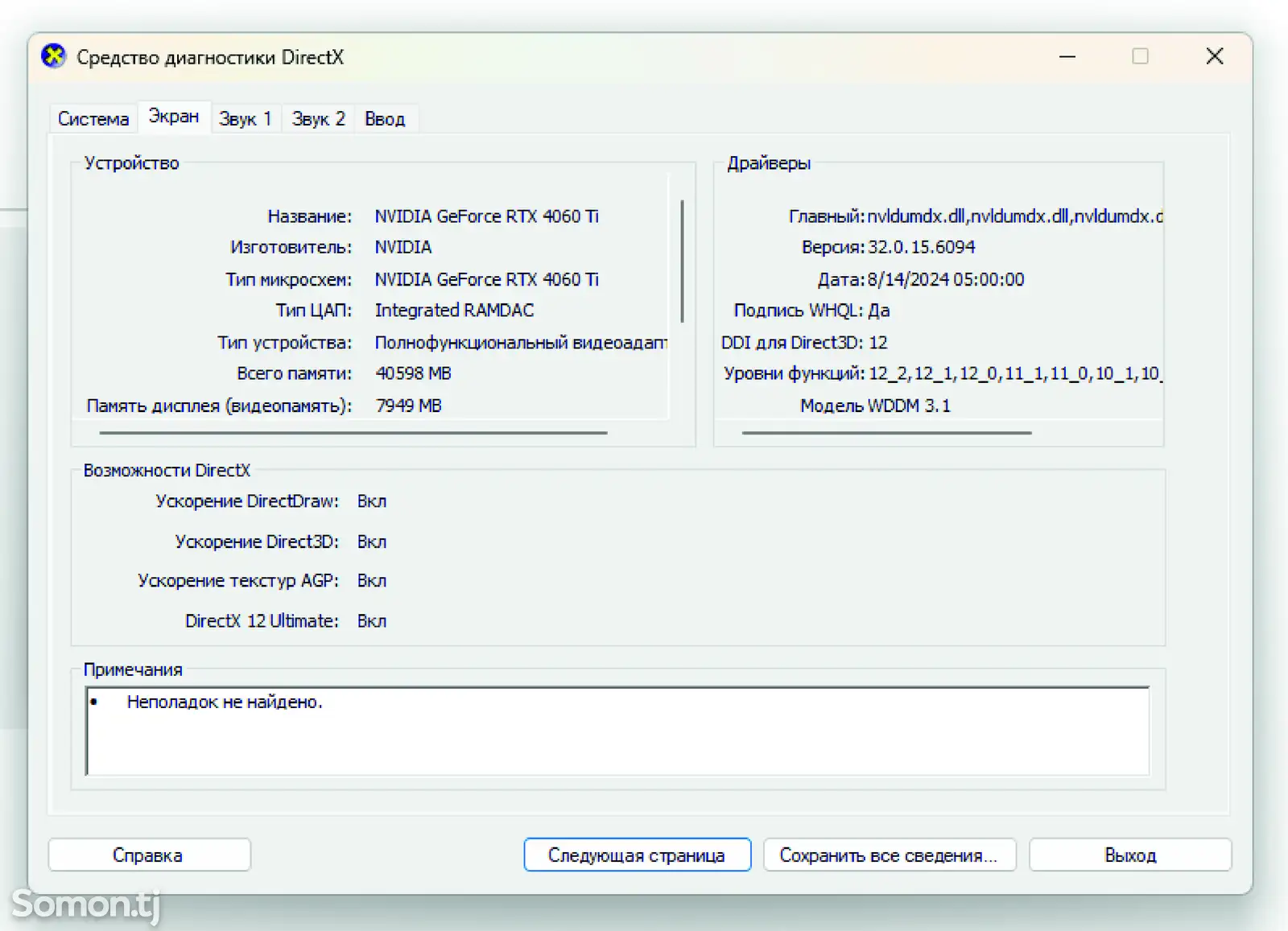Click the Примечания notes text box
The height and width of the screenshot is (931, 1288).
point(617,731)
